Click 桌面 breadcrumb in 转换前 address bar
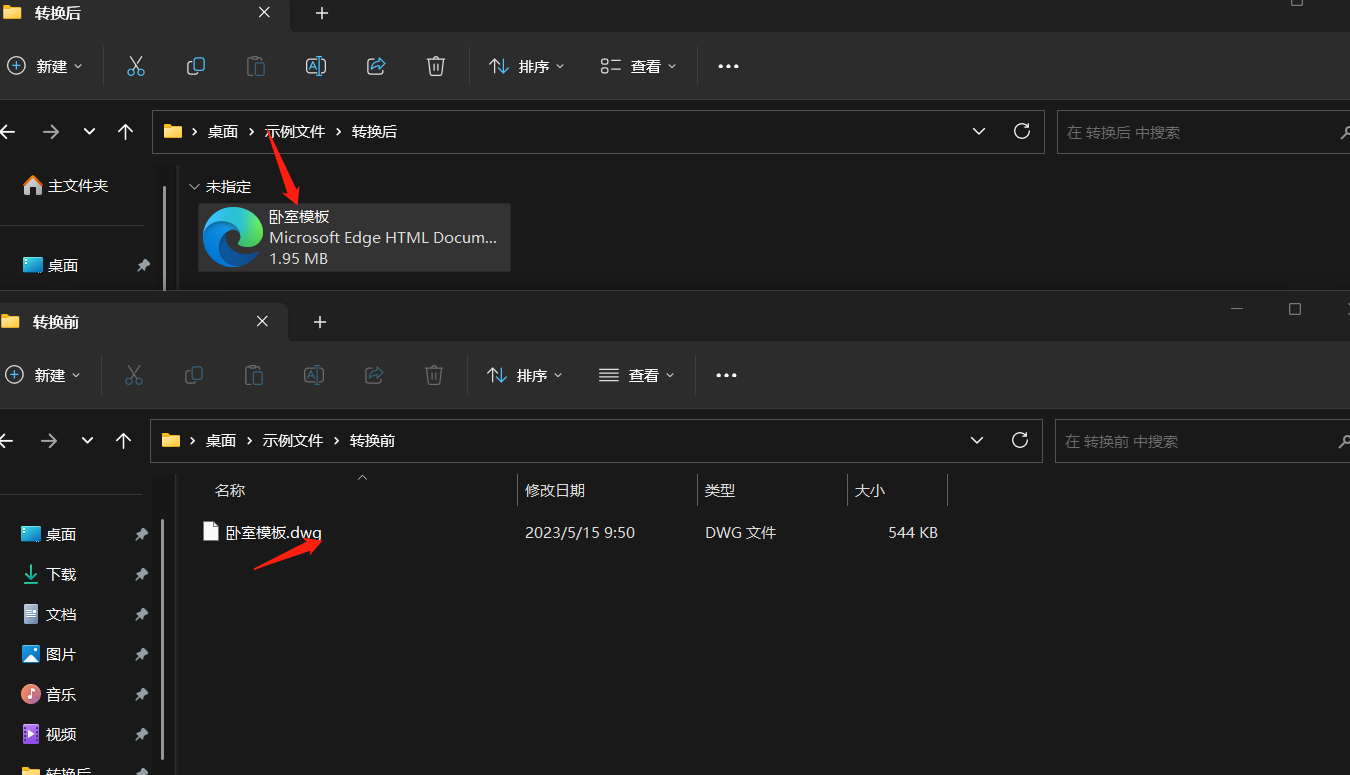This screenshot has height=775, width=1350. point(221,441)
